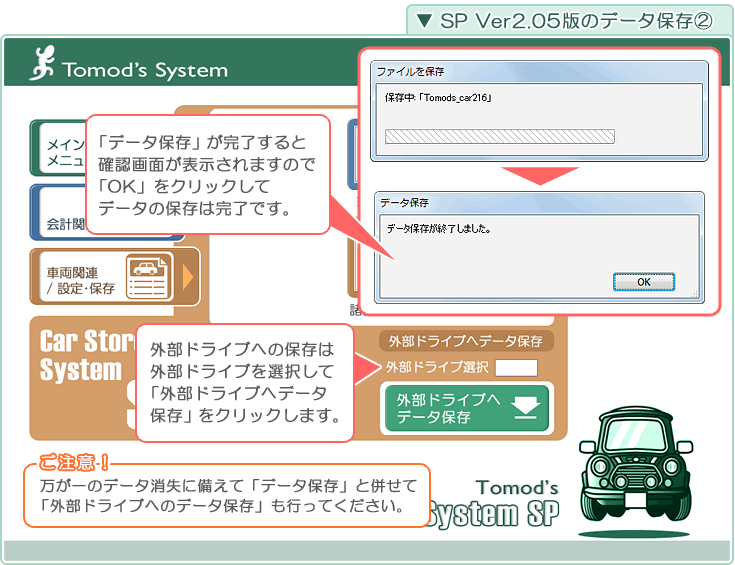The image size is (735, 565).
Task: Click the Car Store System title text
Action: (x=87, y=355)
